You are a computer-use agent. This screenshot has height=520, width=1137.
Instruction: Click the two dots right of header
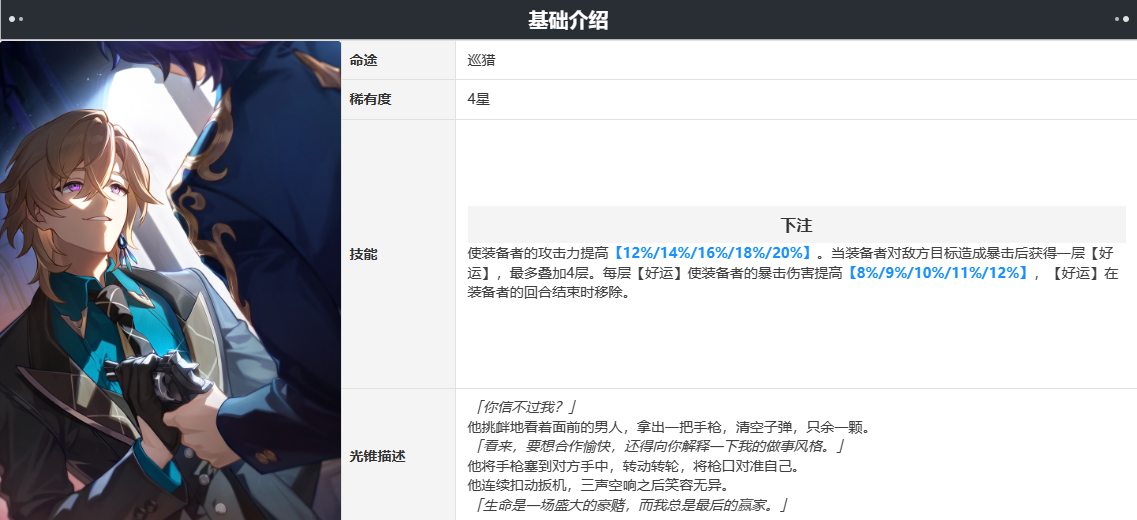[1121, 20]
